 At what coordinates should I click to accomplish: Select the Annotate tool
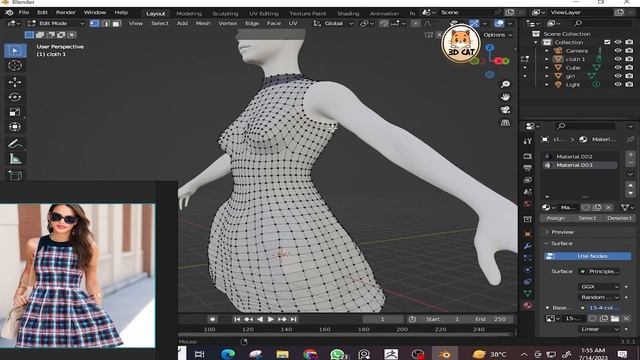[x=15, y=144]
